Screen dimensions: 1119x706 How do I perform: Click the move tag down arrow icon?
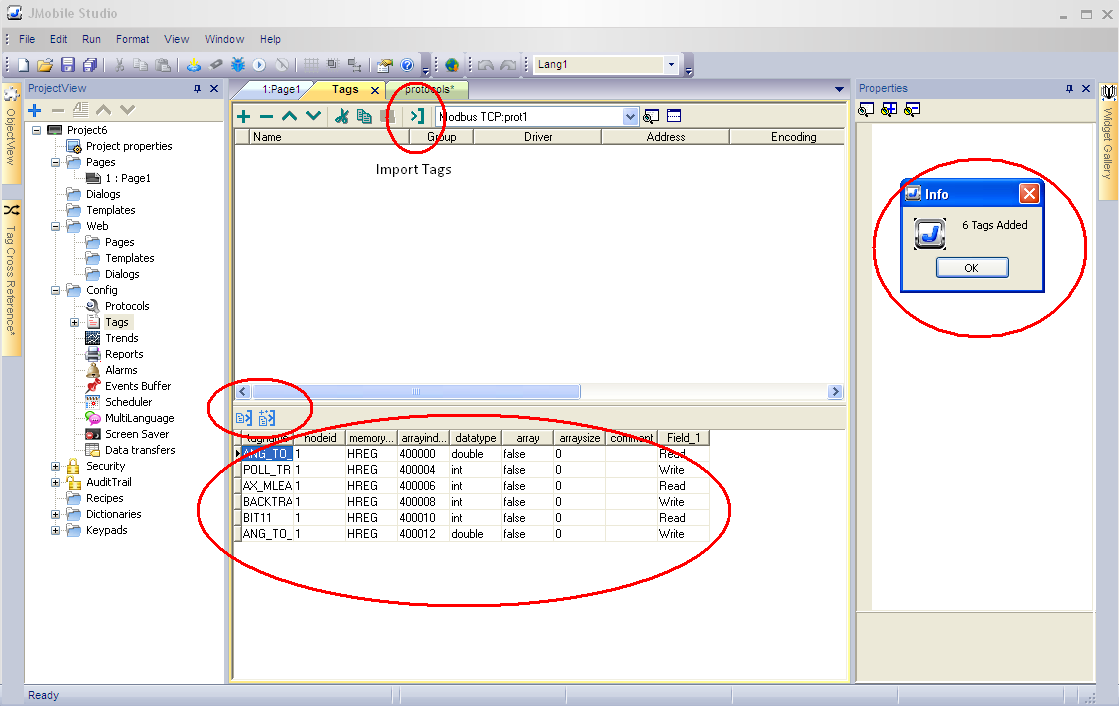pos(313,117)
